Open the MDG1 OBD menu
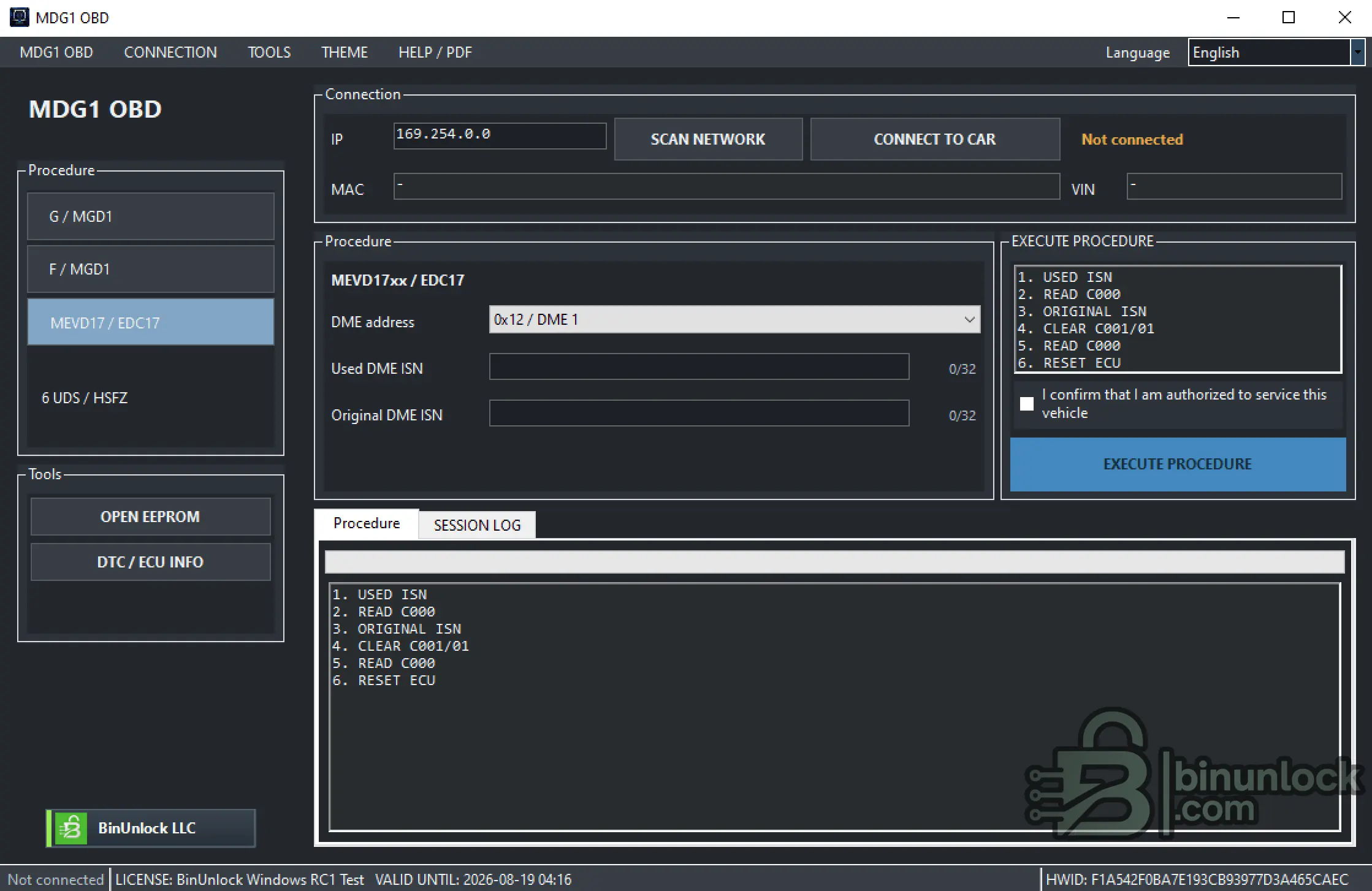The image size is (1372, 891). click(x=56, y=52)
